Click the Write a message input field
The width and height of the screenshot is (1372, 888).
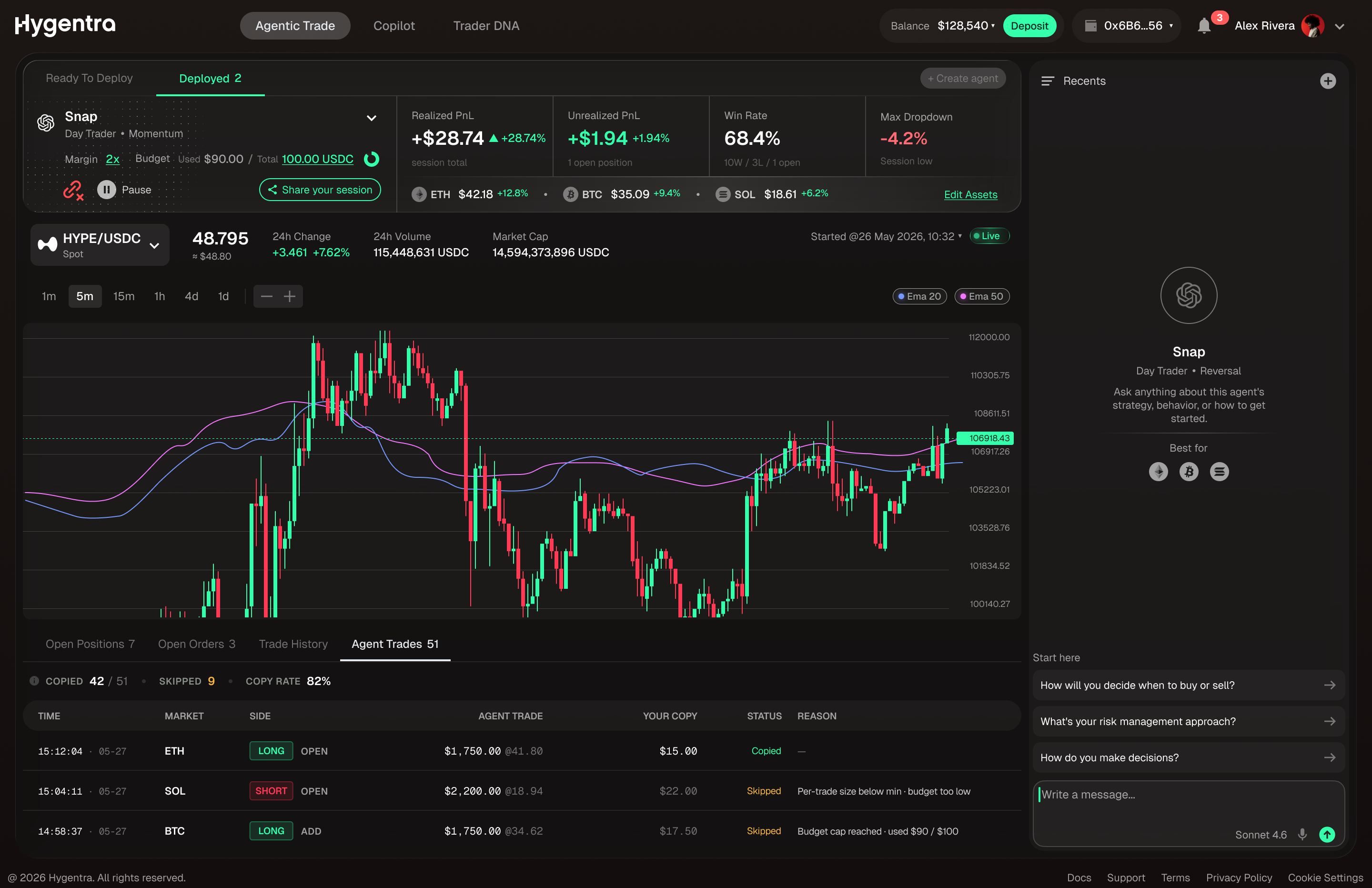click(x=1188, y=814)
